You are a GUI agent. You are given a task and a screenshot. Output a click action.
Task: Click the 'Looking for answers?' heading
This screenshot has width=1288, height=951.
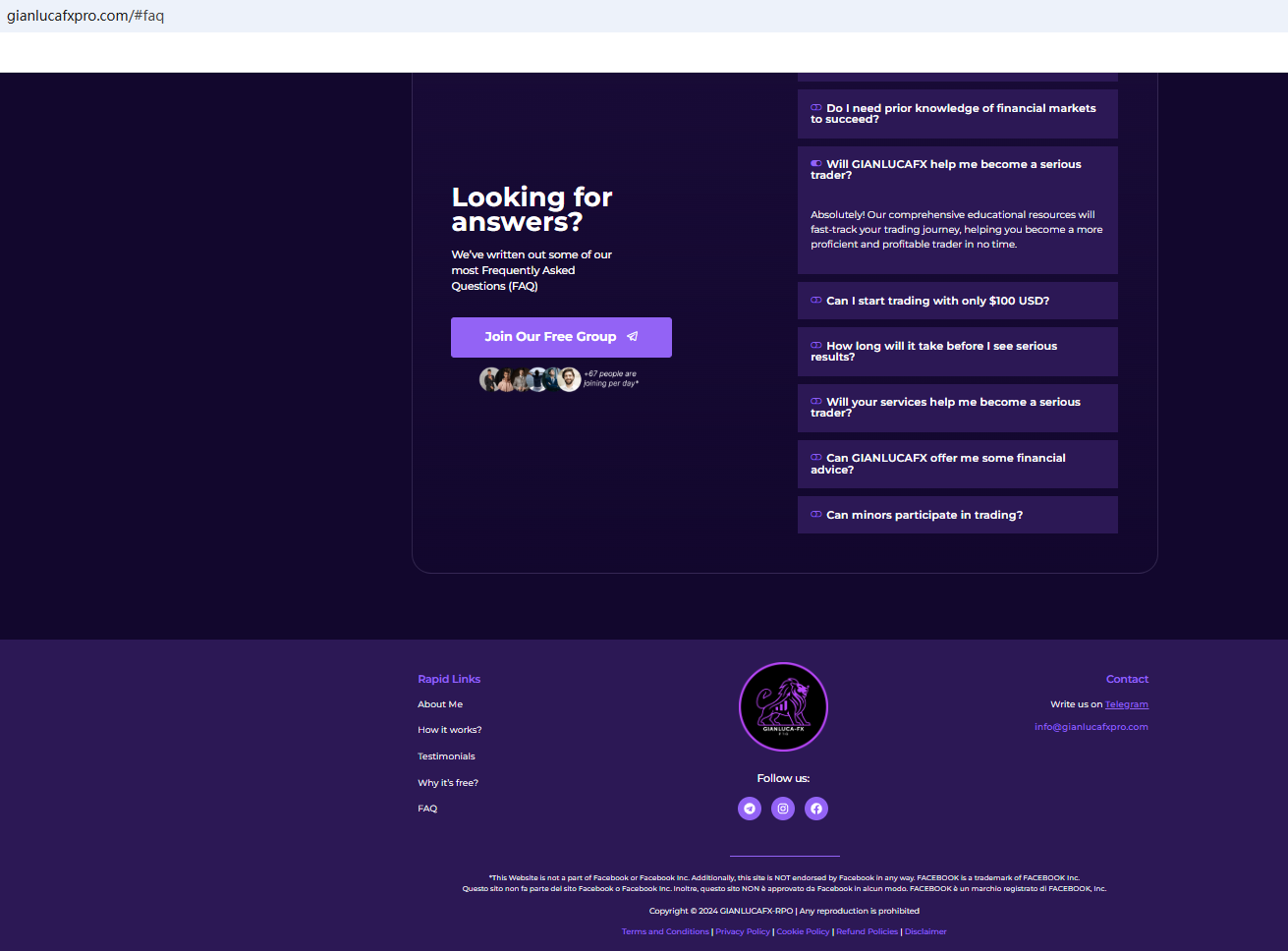532,209
